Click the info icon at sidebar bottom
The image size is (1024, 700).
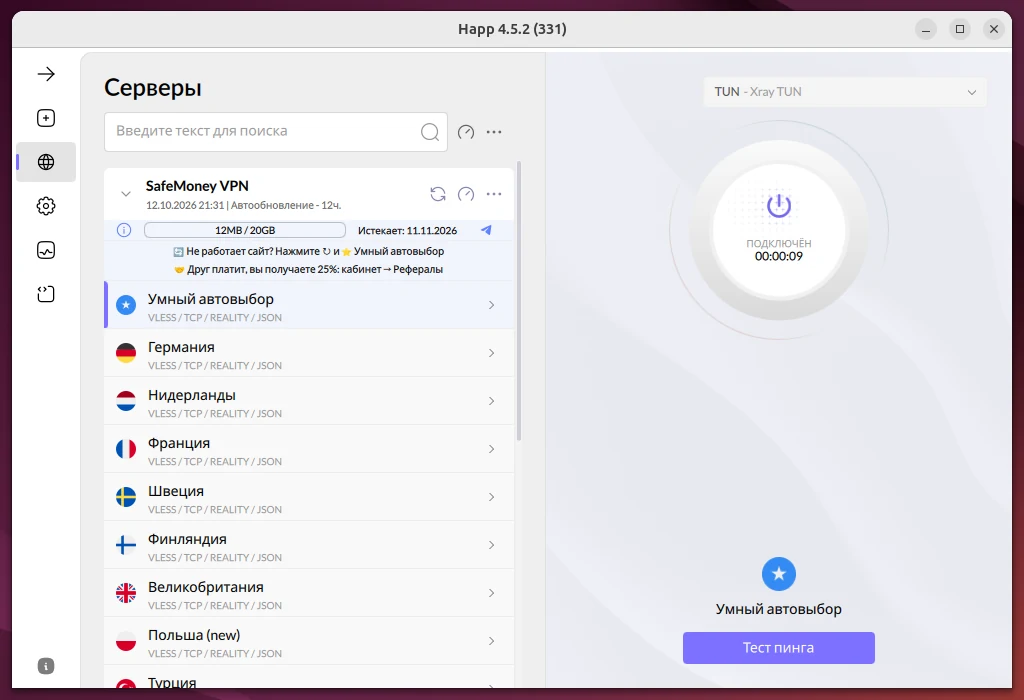[x=46, y=666]
